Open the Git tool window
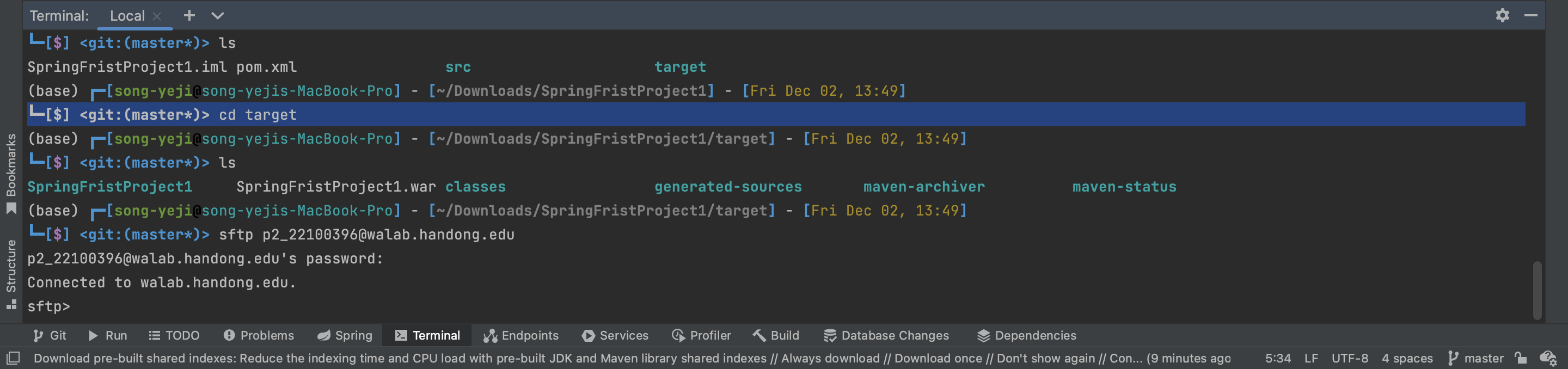 point(50,335)
